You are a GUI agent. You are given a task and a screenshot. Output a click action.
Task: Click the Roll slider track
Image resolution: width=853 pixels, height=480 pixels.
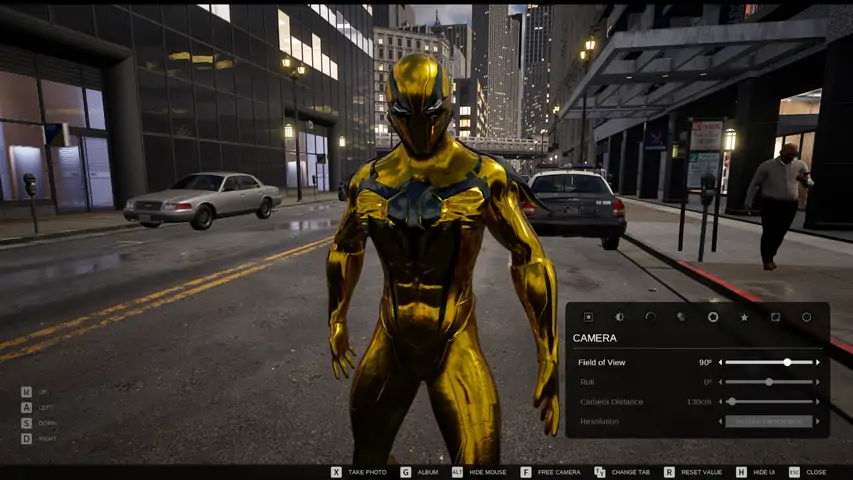pyautogui.click(x=769, y=382)
